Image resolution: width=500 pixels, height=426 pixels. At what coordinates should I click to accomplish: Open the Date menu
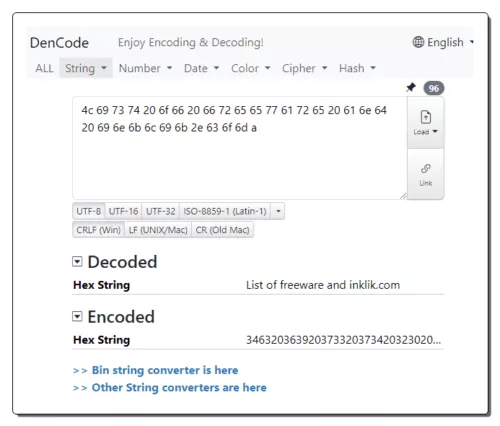click(x=201, y=68)
